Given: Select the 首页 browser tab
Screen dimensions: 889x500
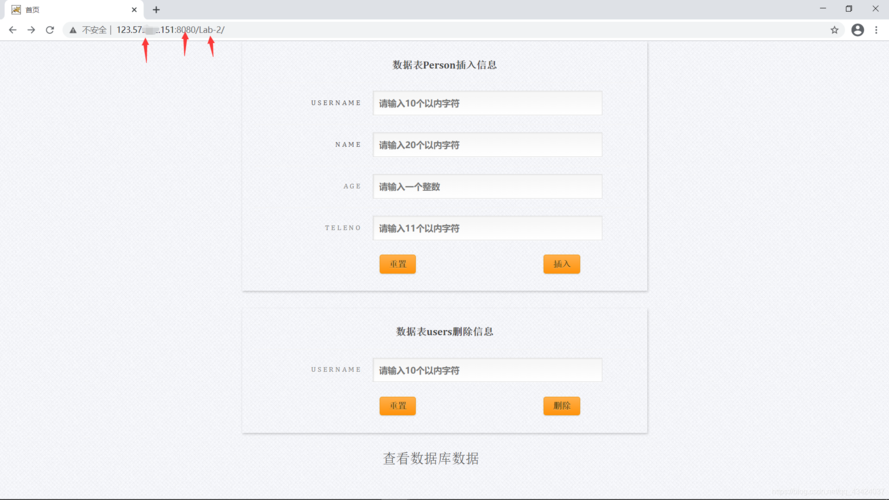Looking at the screenshot, I should click(x=72, y=10).
